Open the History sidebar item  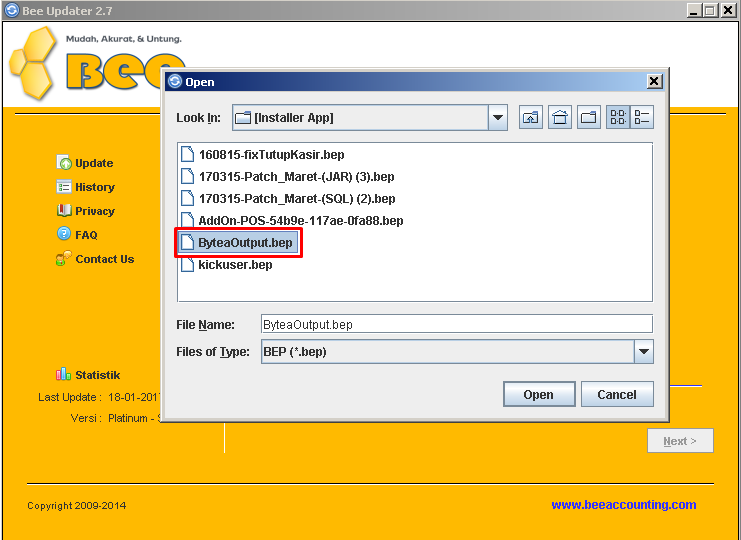86,187
